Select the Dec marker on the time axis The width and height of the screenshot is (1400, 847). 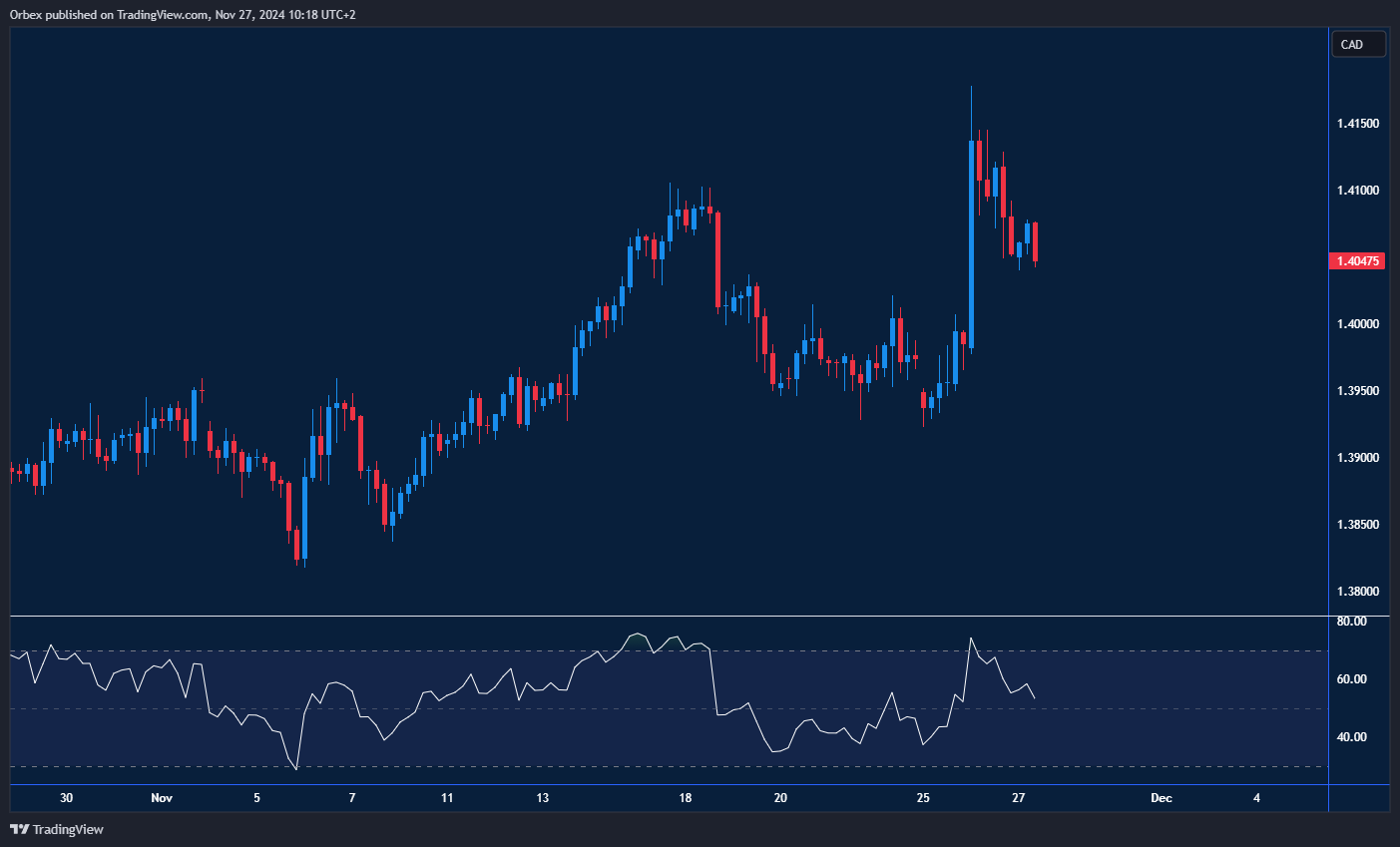point(1161,798)
